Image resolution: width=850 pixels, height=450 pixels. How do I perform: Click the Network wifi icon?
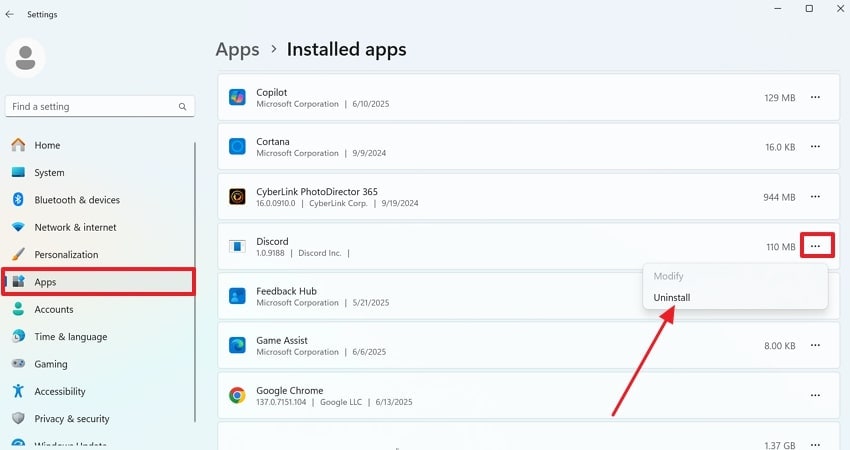(18, 227)
